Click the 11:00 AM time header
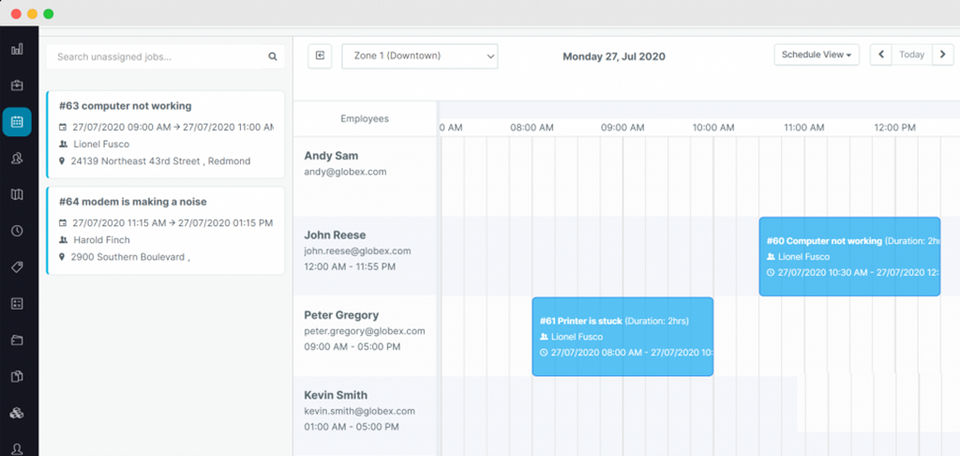Screen dimensions: 960x456 pos(804,127)
